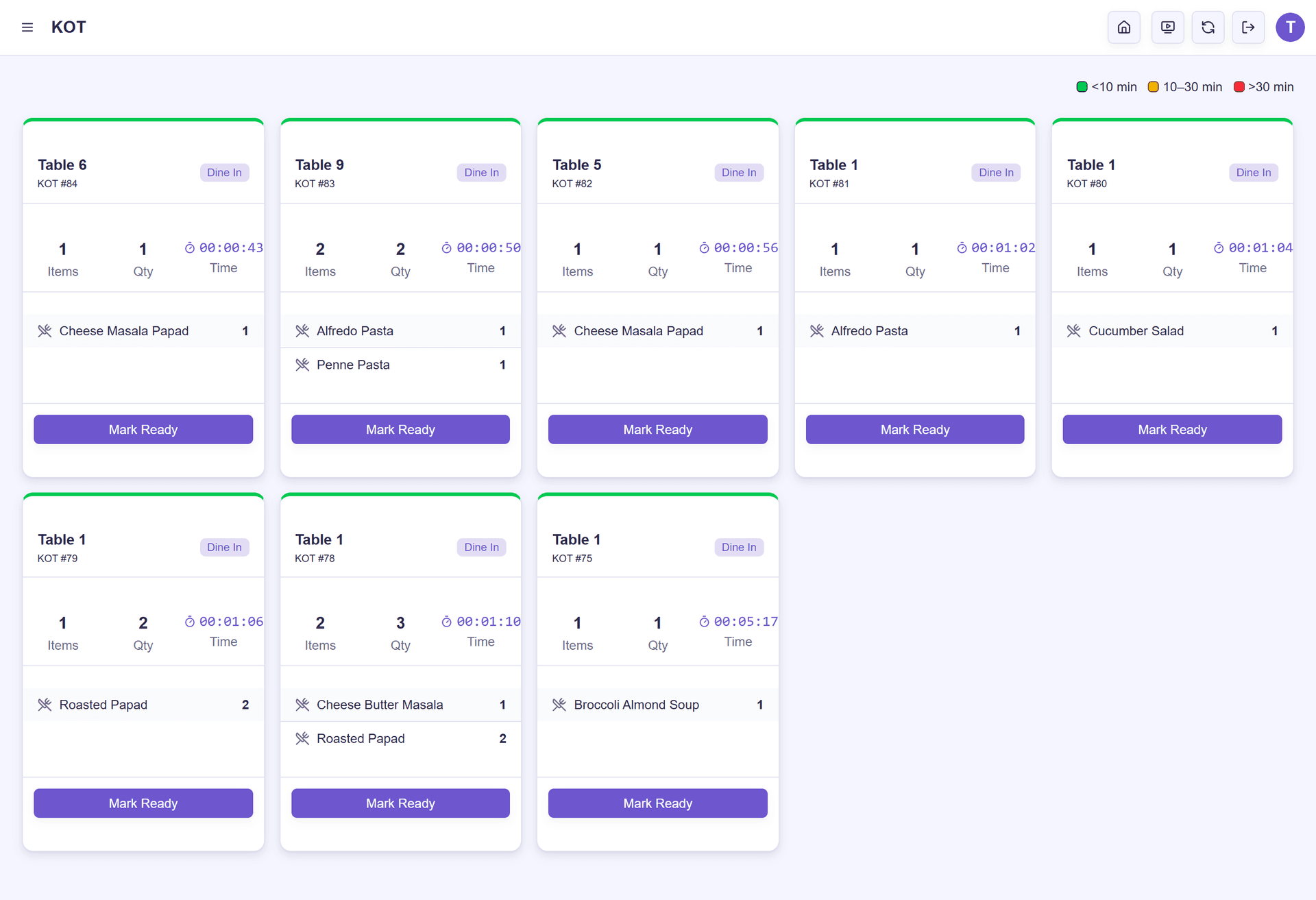Open the hamburger menu
This screenshot has width=1316, height=900.
tap(27, 27)
